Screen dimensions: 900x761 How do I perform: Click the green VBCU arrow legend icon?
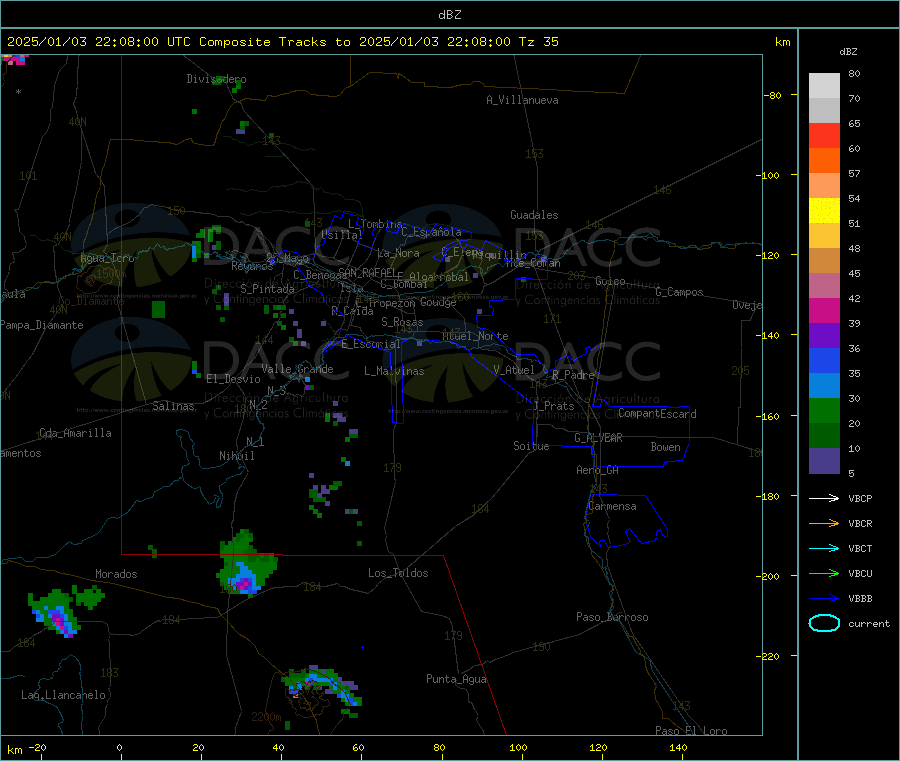824,573
